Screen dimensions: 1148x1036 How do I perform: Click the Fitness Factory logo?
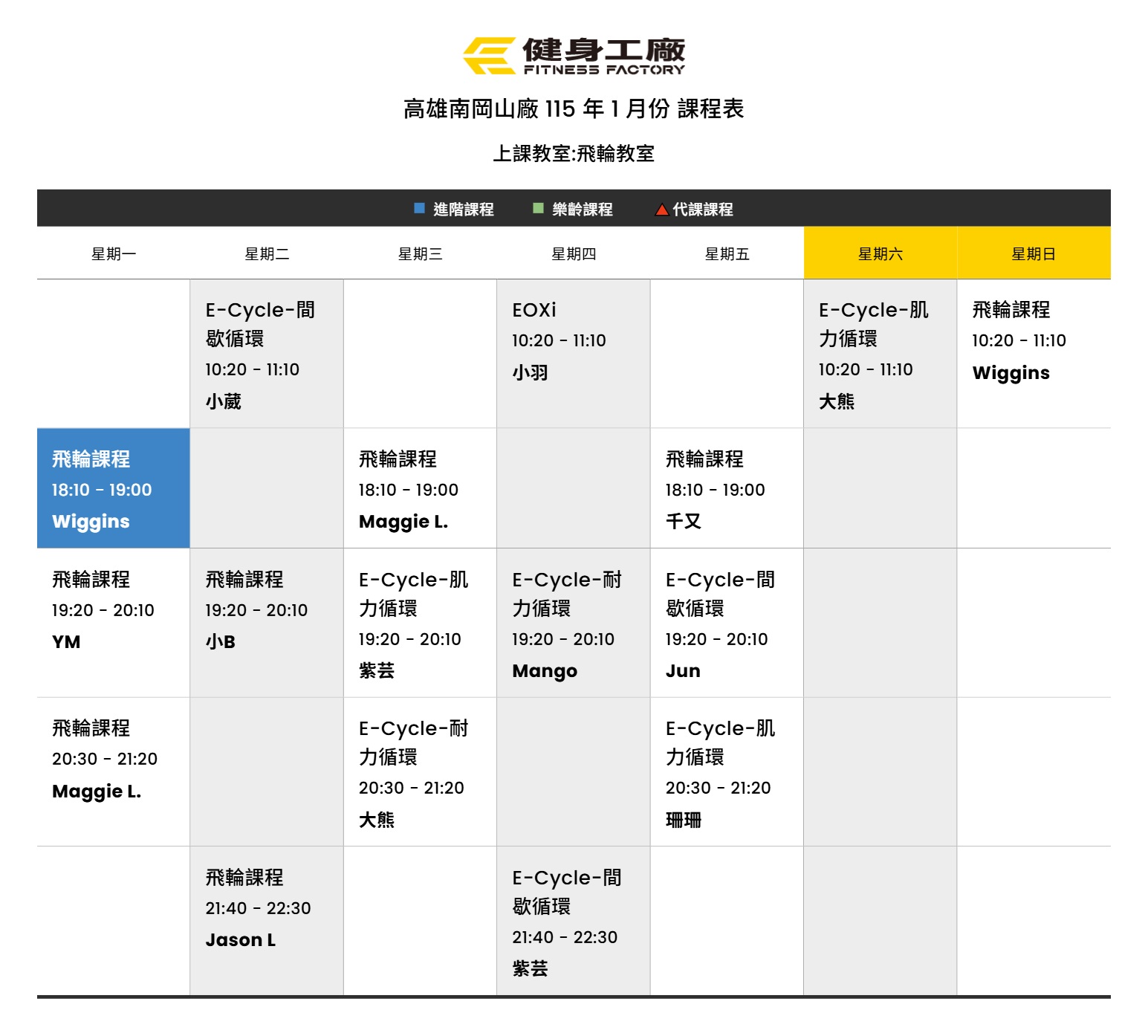click(x=574, y=56)
